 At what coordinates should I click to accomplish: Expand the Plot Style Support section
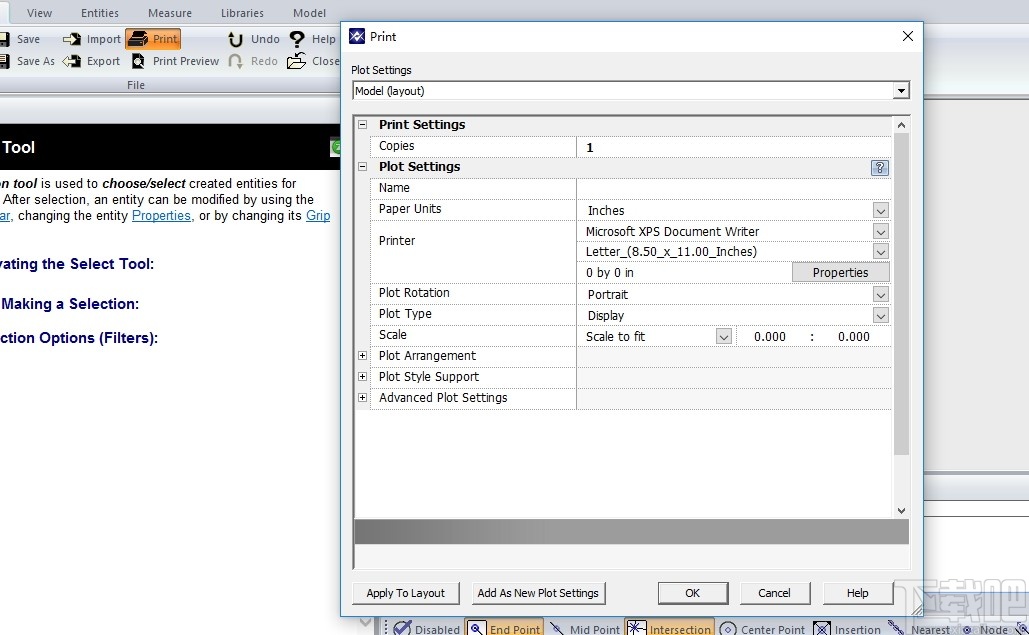click(x=362, y=377)
